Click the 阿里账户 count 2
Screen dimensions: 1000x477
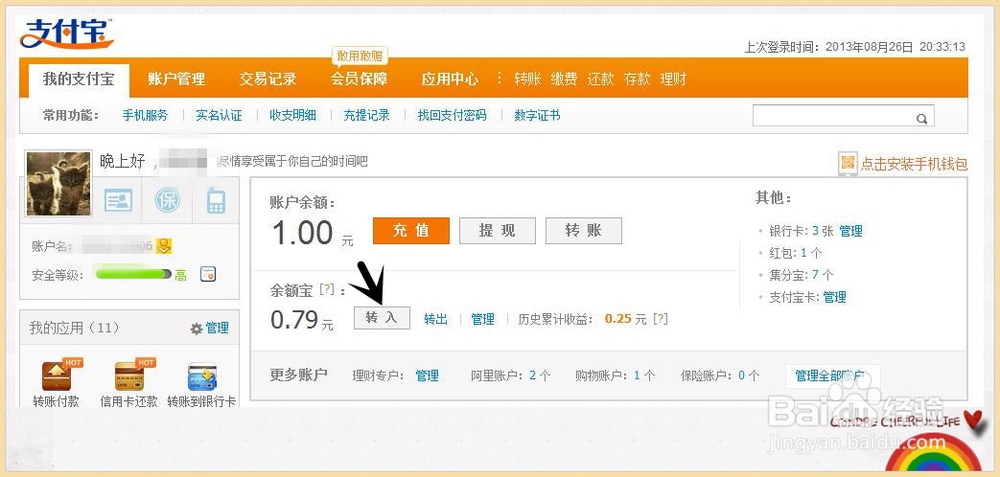coord(533,376)
